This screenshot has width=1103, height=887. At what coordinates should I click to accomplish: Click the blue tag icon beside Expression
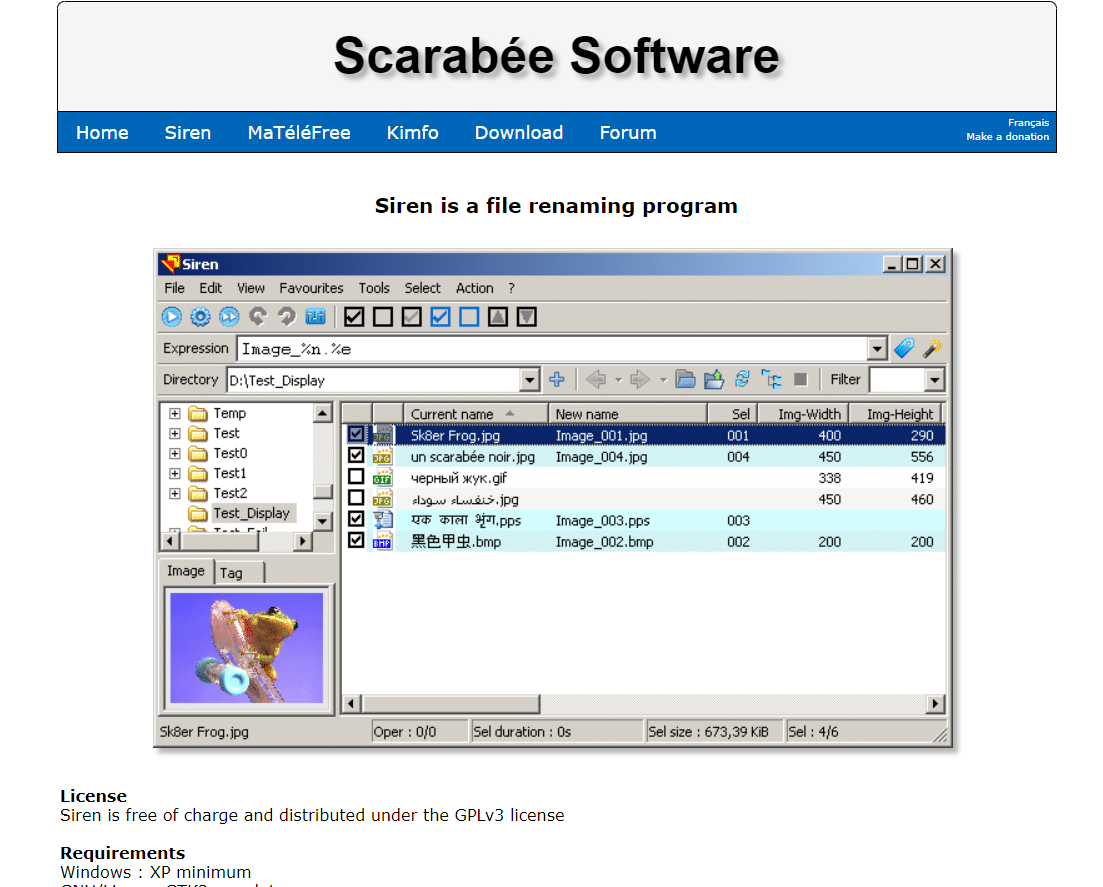tap(904, 348)
